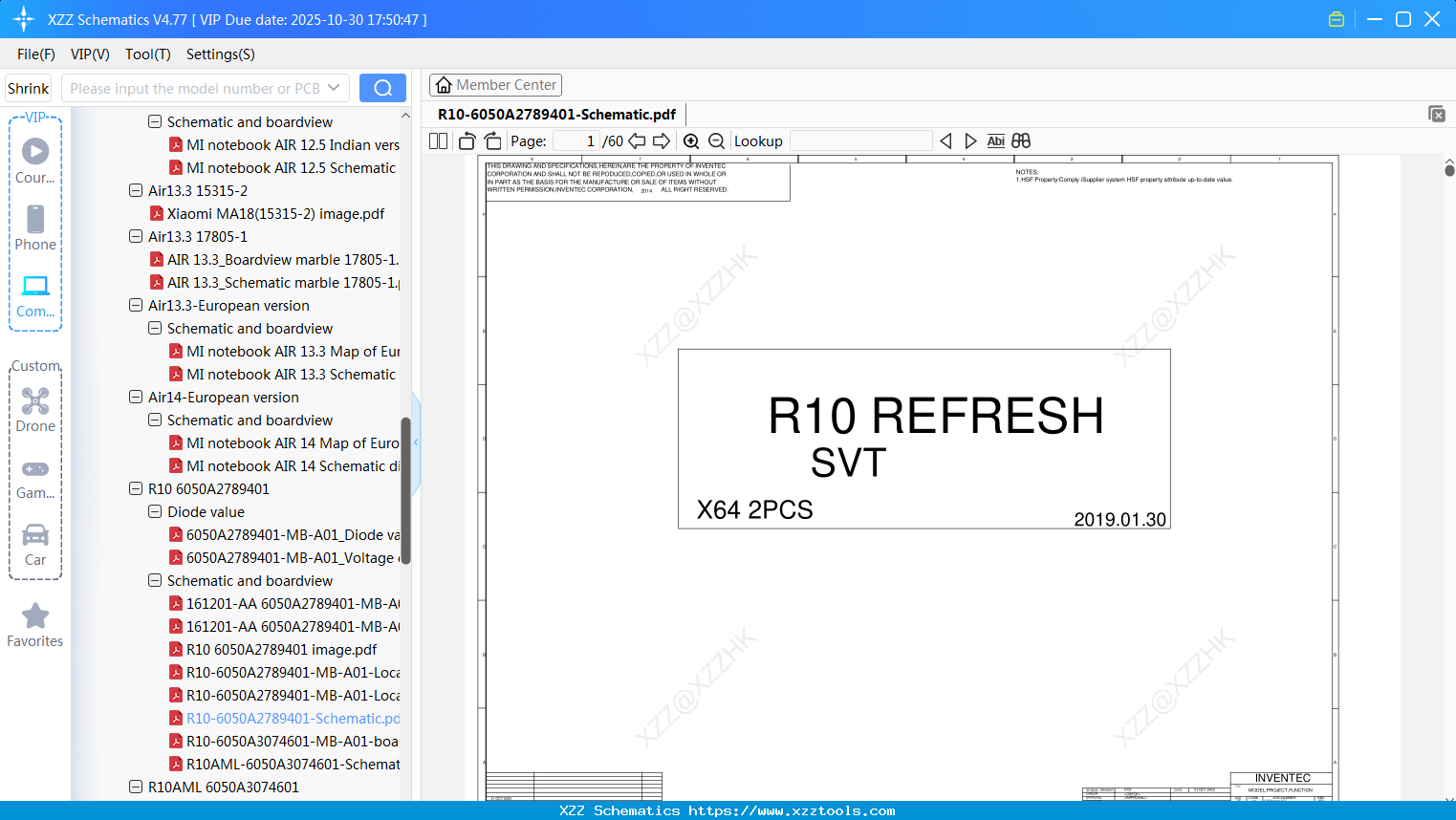1456x820 pixels.
Task: Open the toolbox icon in title bar
Action: coord(1336,19)
